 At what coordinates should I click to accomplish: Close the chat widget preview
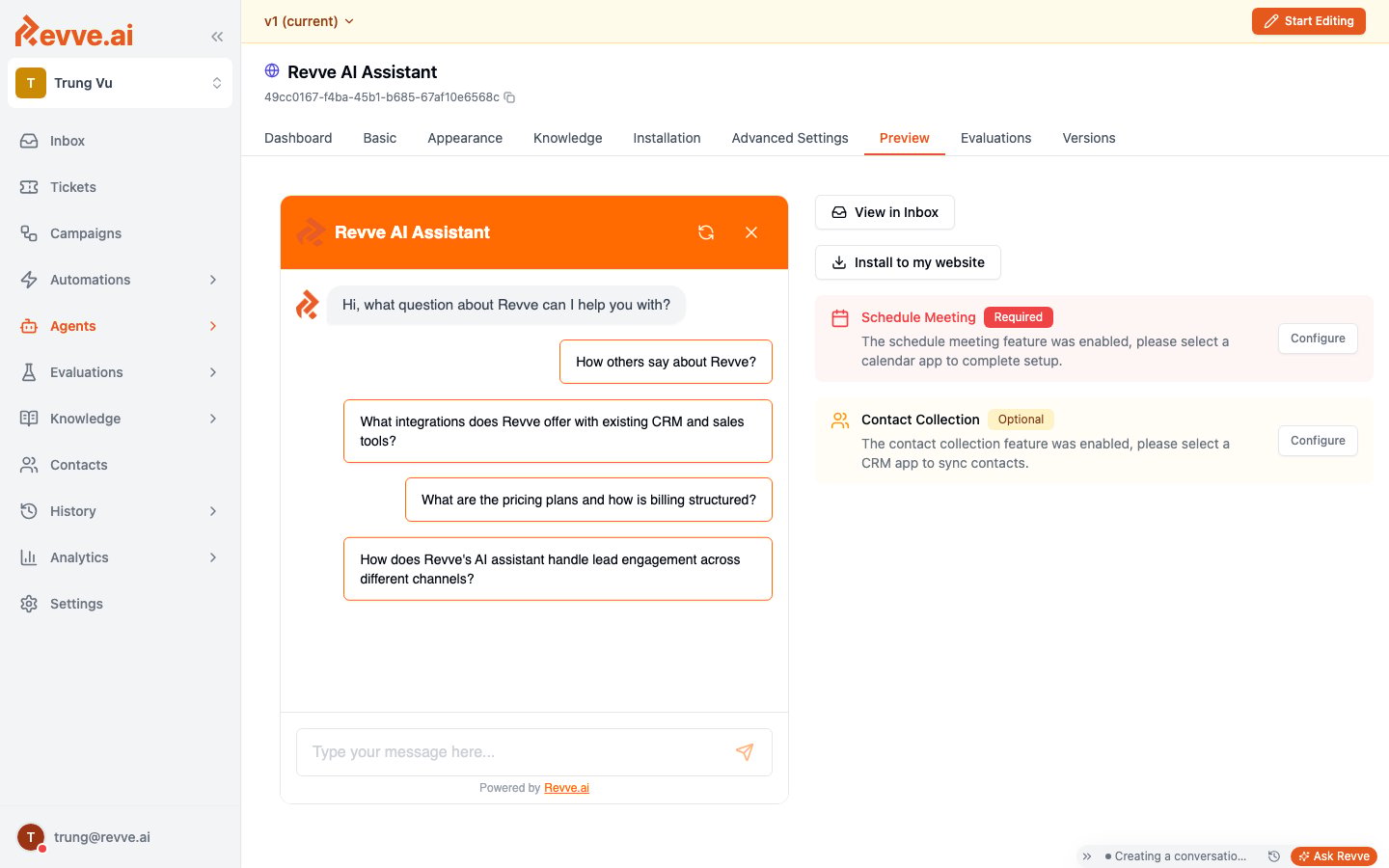click(x=751, y=232)
